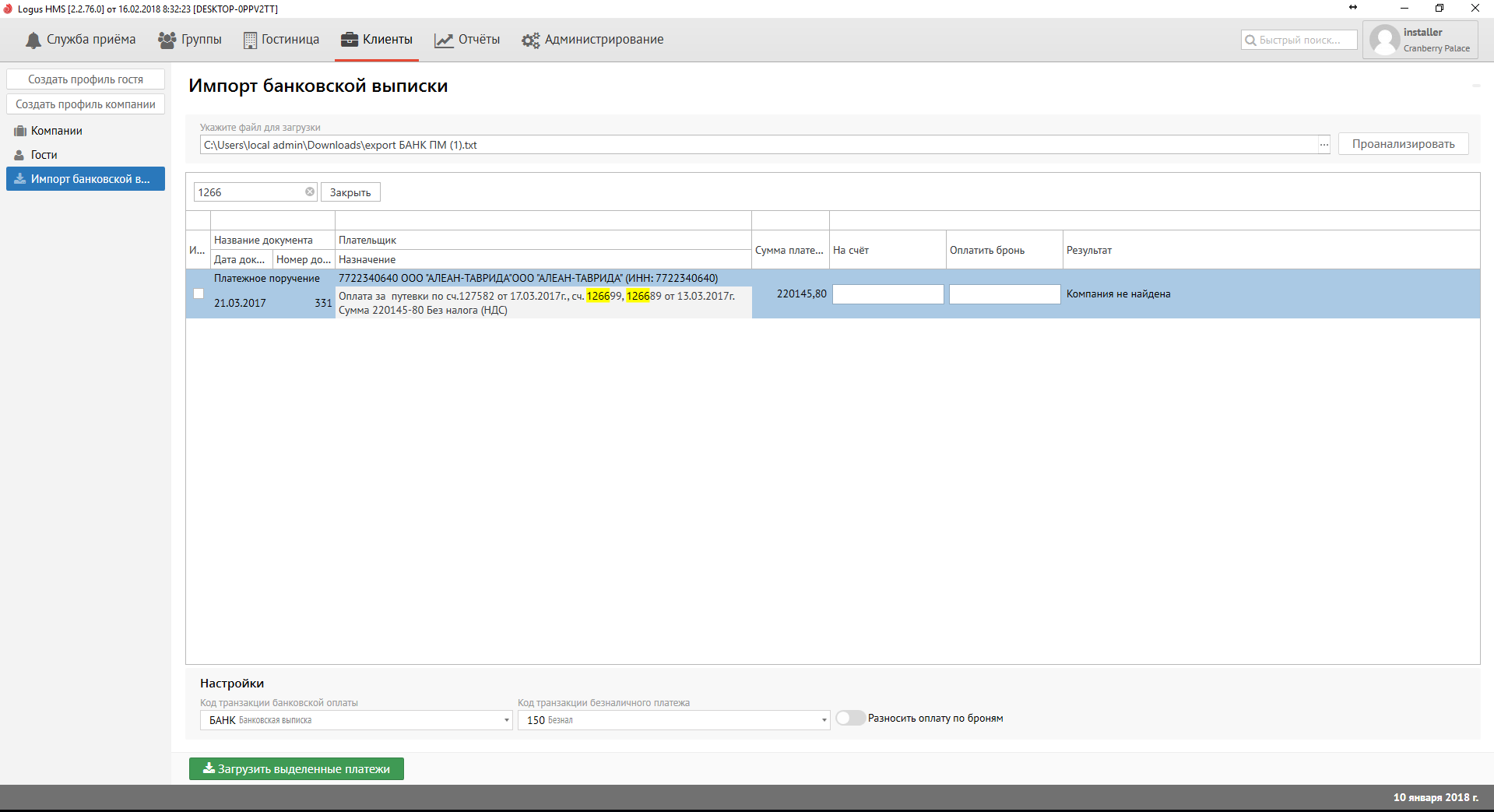The image size is (1494, 812).
Task: Click the На счёт input field in row
Action: (888, 294)
